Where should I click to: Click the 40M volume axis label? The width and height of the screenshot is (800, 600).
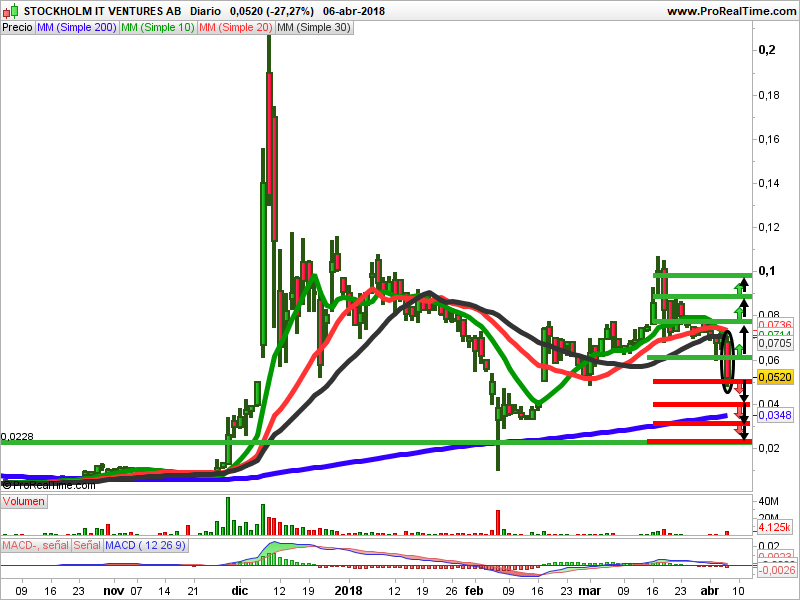[x=768, y=501]
